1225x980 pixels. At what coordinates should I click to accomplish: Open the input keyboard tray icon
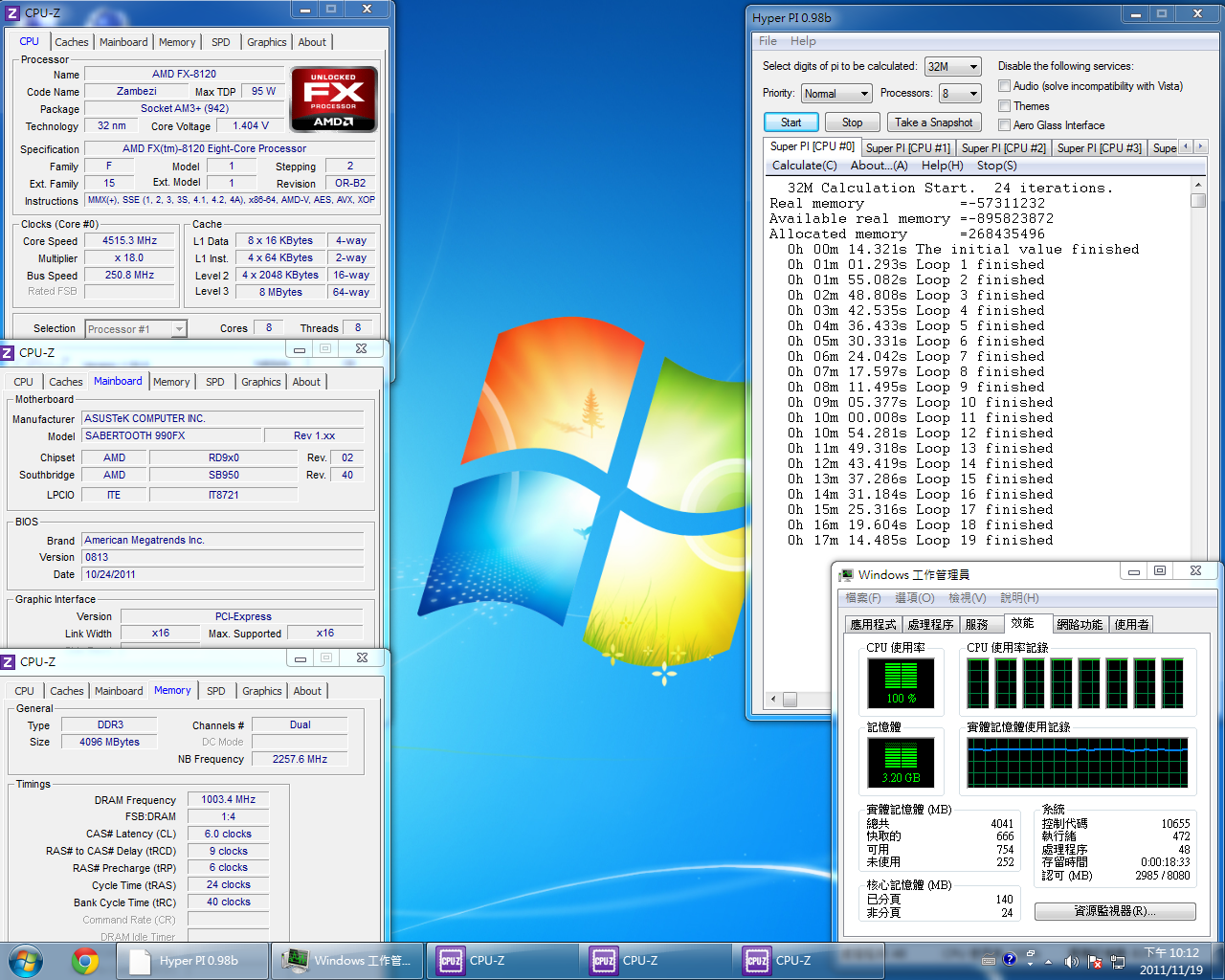[990, 960]
